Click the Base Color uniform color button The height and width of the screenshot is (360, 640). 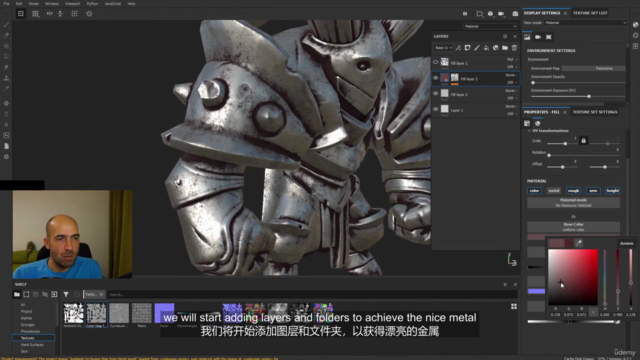click(x=573, y=227)
